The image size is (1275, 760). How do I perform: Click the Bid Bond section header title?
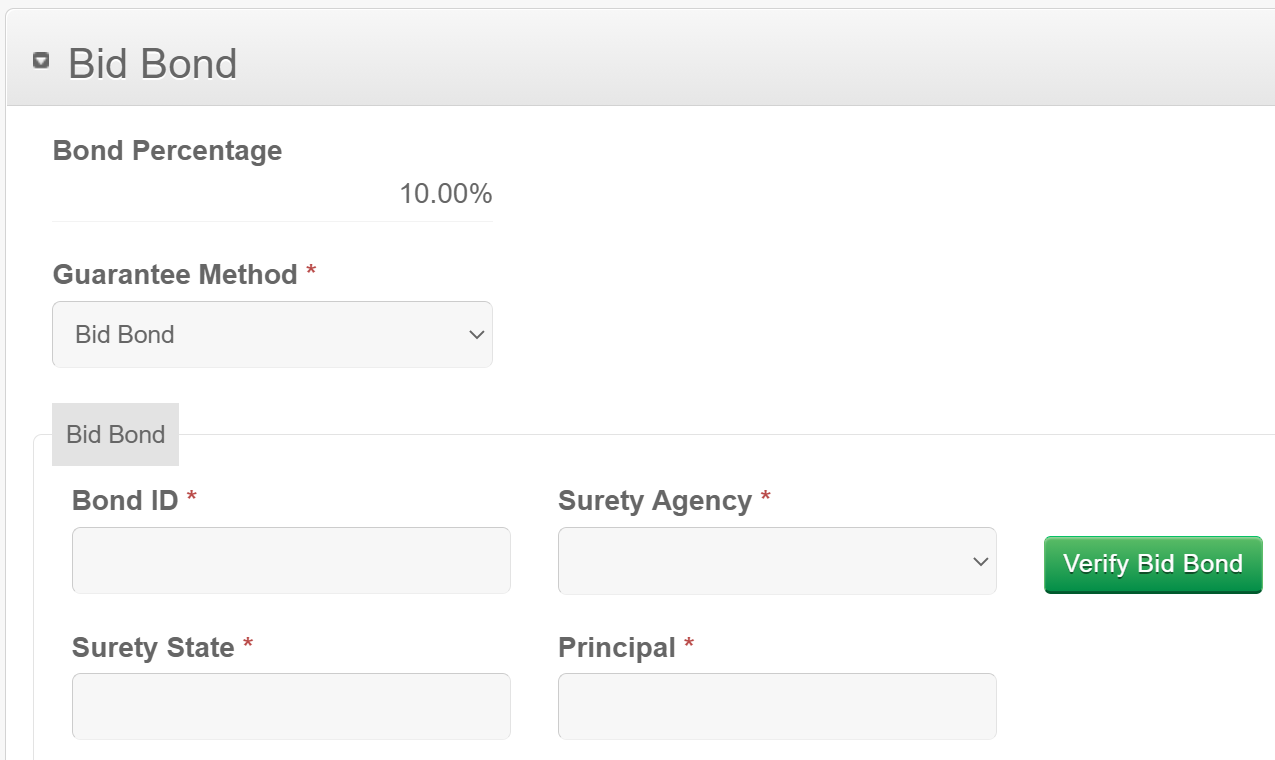152,64
